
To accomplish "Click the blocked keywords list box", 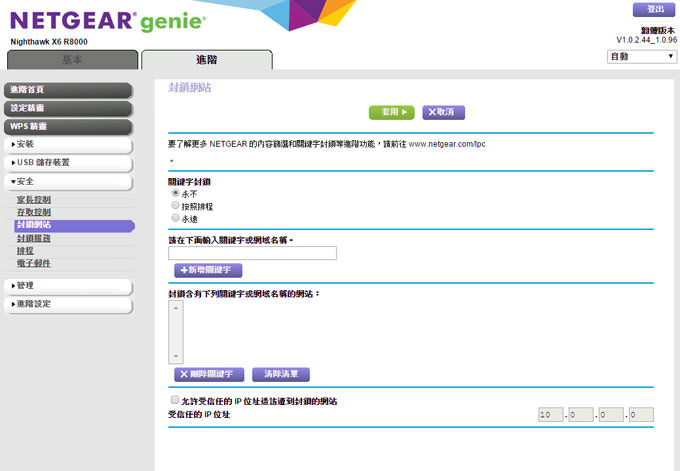I will 176,332.
